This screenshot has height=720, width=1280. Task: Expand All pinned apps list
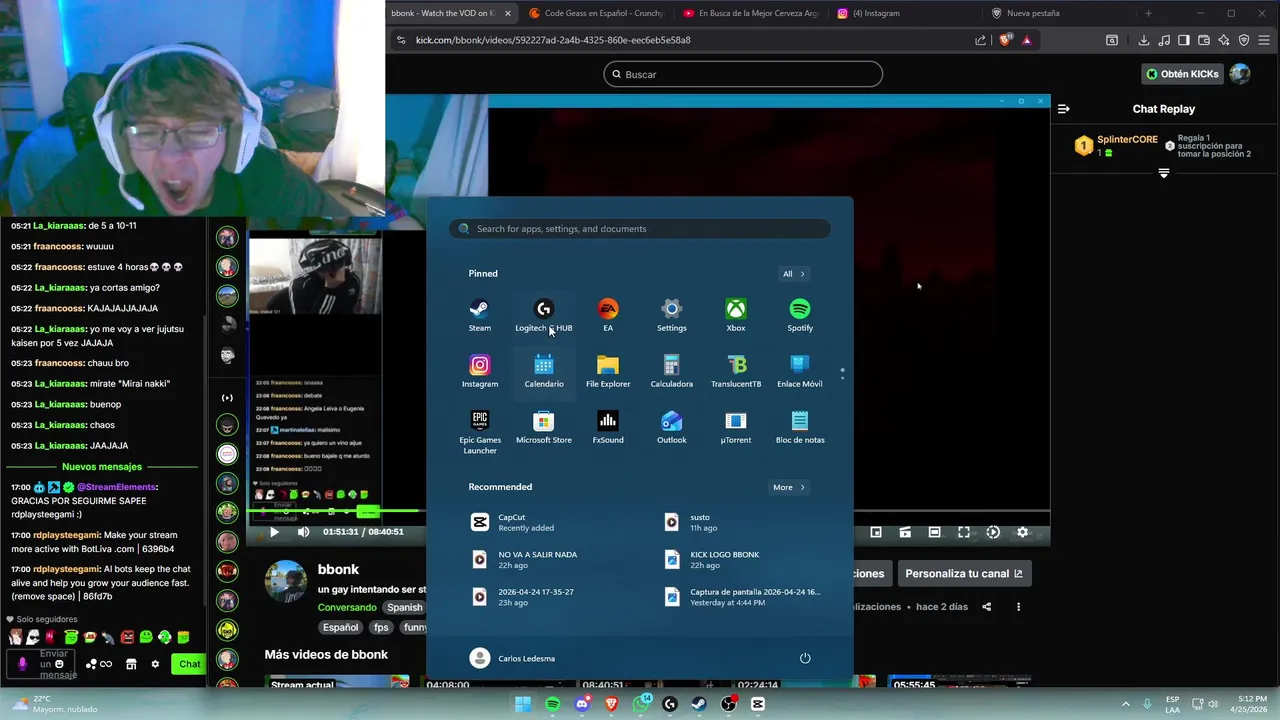[794, 274]
